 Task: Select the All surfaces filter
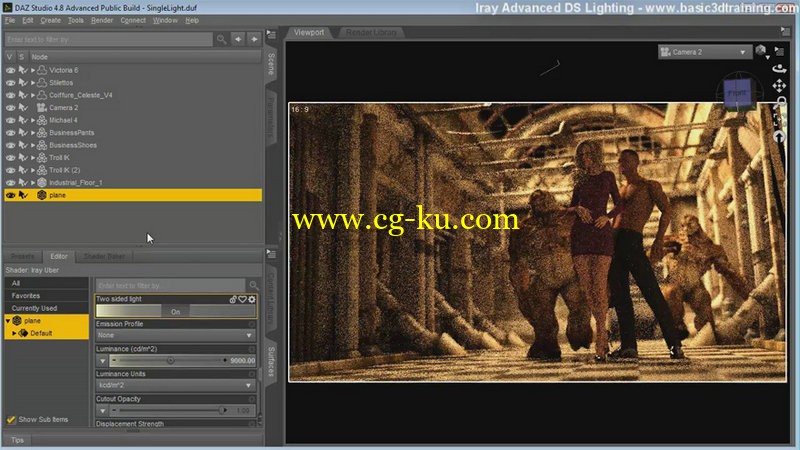coord(47,283)
